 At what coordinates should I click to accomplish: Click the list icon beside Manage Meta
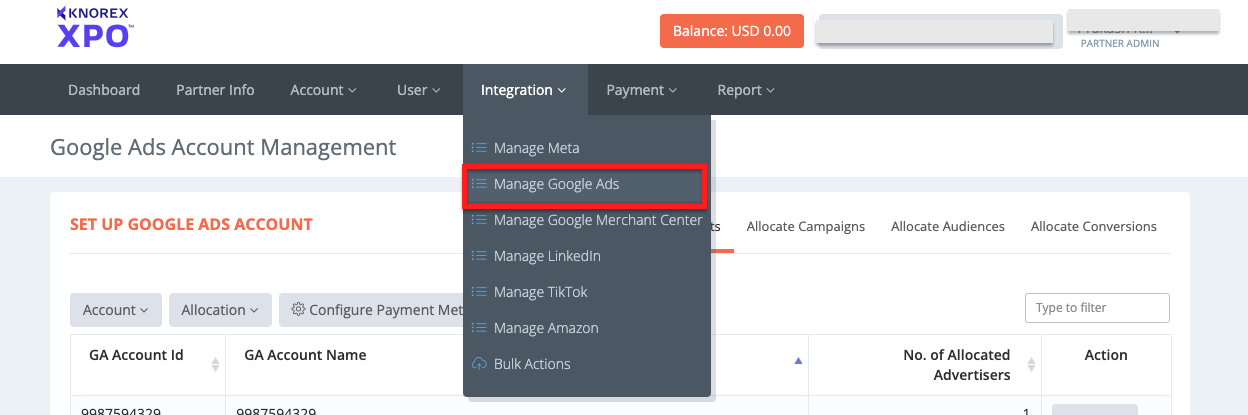pos(479,148)
